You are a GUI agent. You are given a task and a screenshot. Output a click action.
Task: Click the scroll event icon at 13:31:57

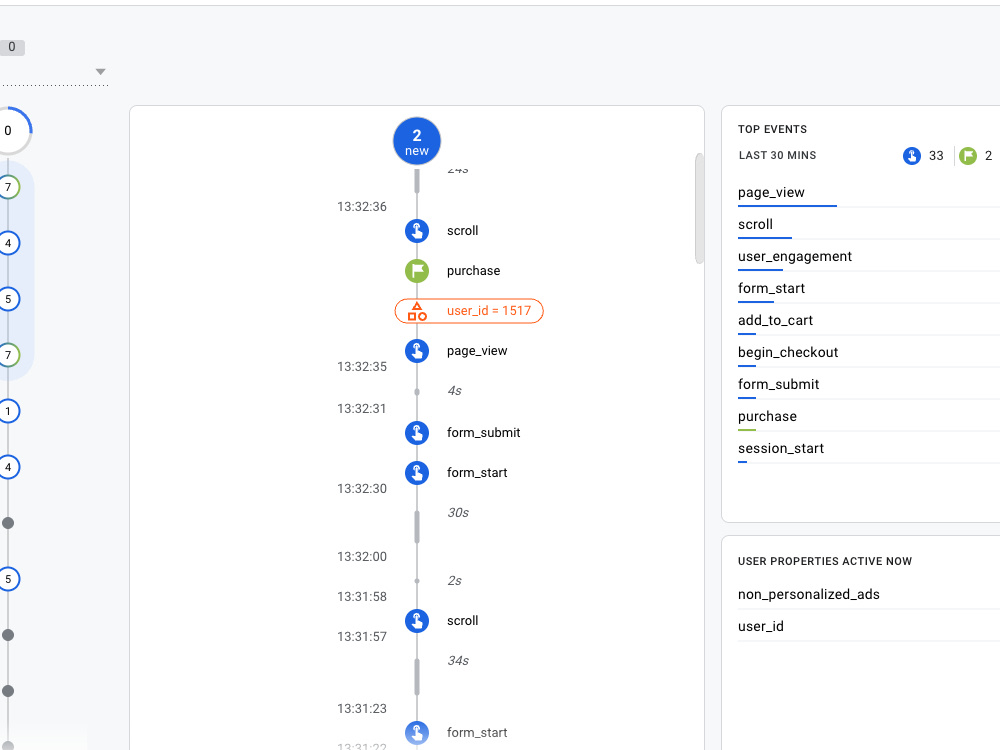click(416, 621)
